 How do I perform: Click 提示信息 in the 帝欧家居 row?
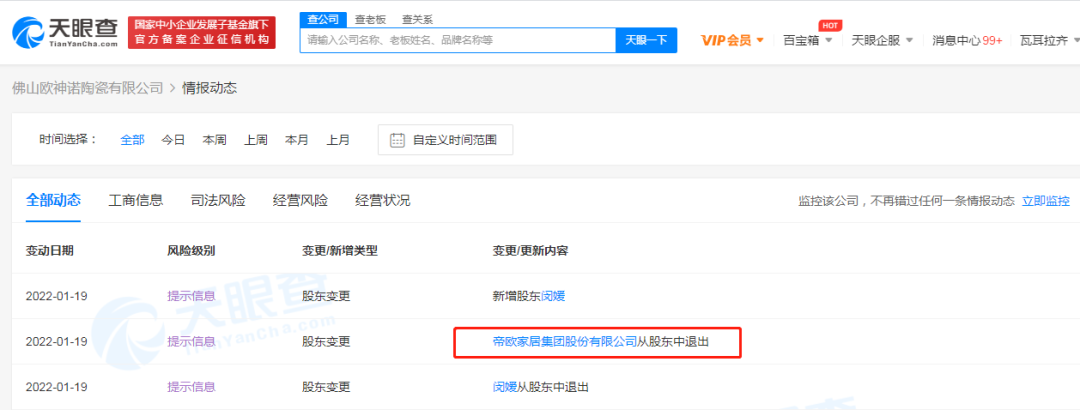tap(191, 341)
